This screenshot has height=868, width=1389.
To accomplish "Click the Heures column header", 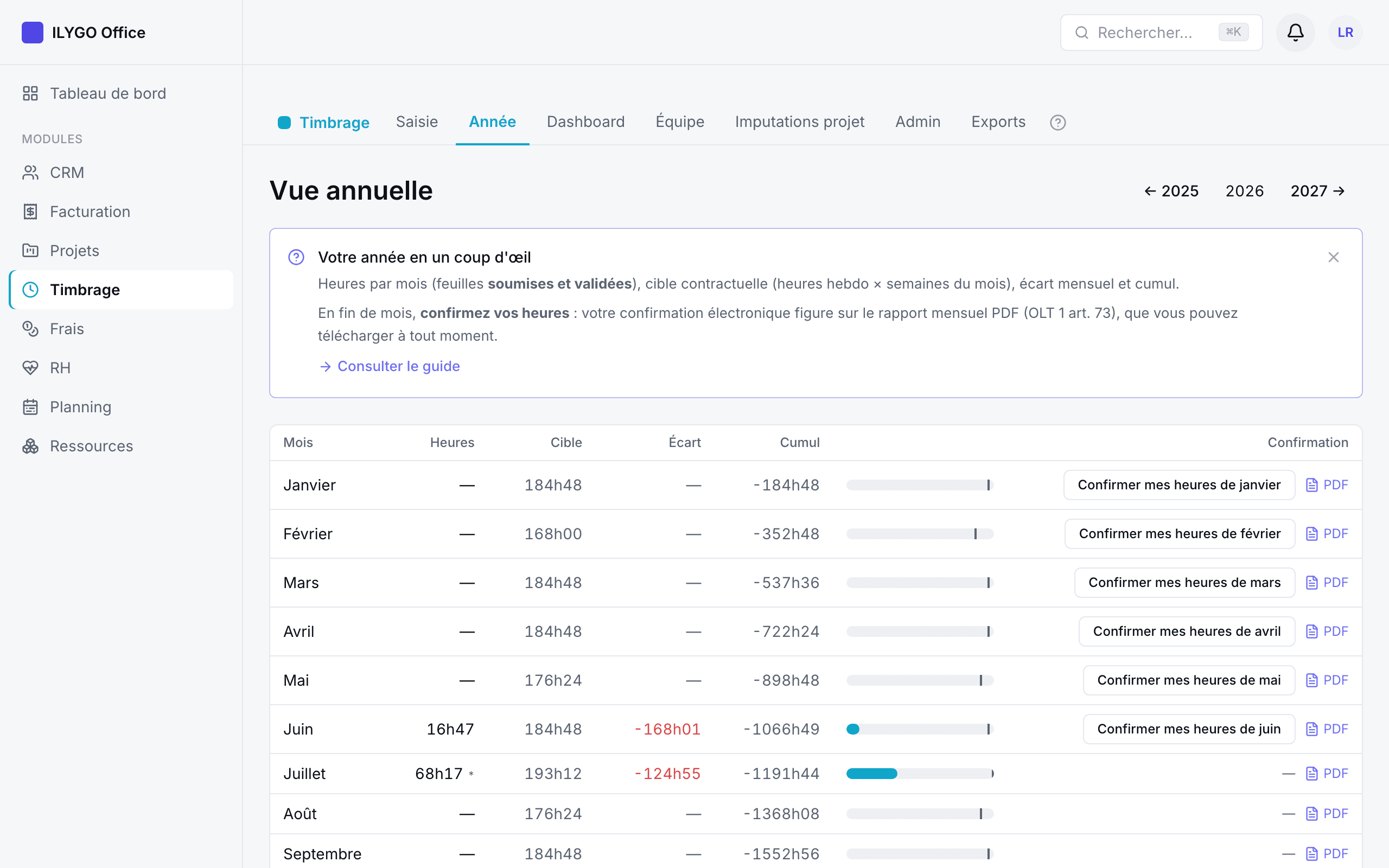I will click(453, 443).
